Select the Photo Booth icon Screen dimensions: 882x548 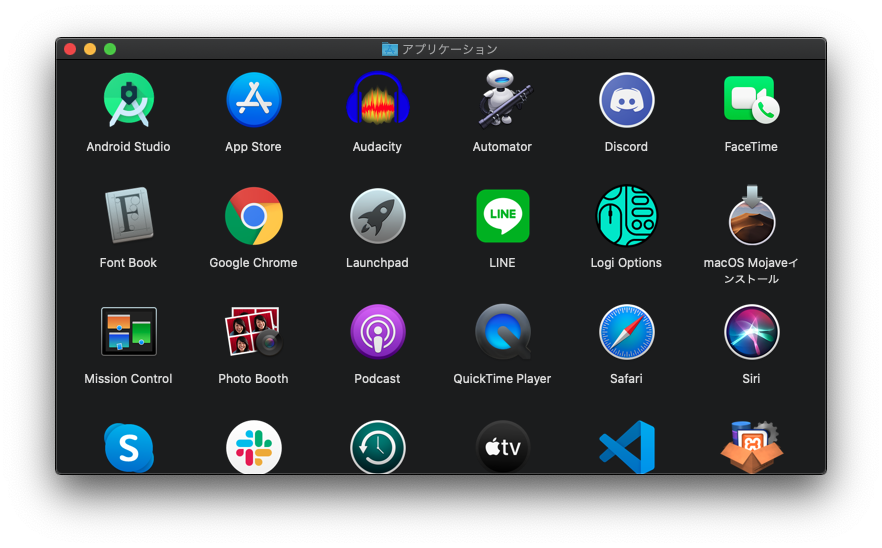(254, 331)
